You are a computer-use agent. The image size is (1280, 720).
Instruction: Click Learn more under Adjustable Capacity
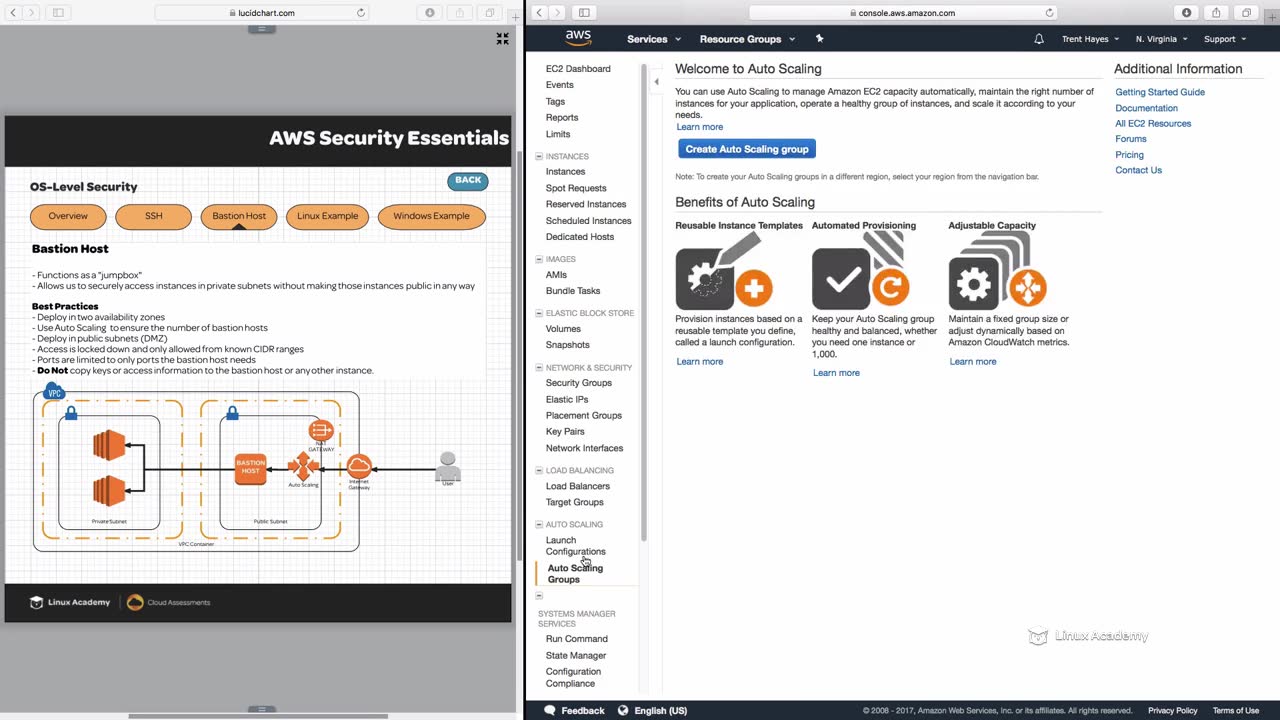coord(973,362)
